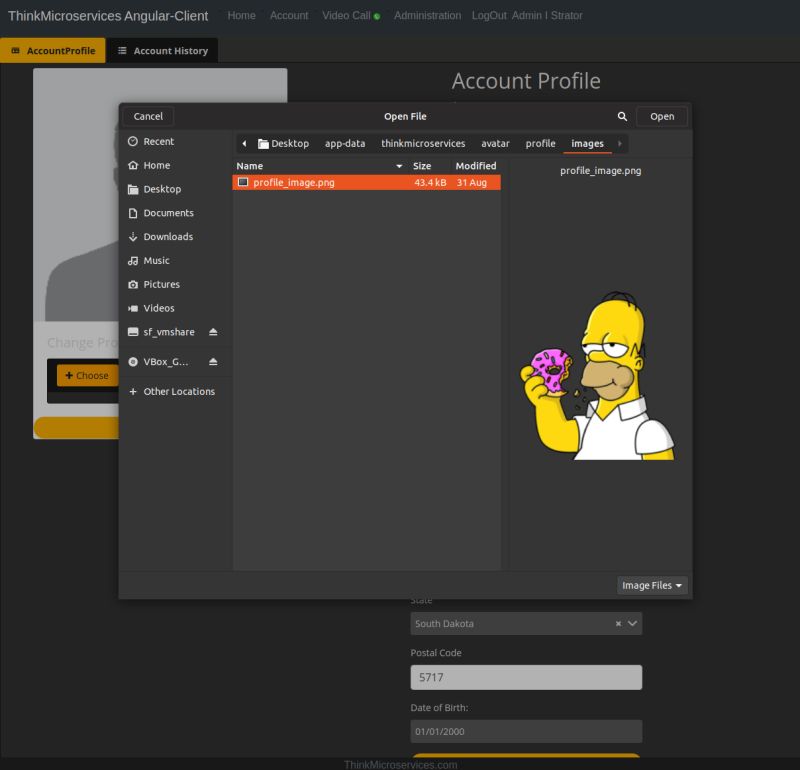The width and height of the screenshot is (800, 770).
Task: Expand the State dropdown showing South Dakota
Action: click(632, 623)
